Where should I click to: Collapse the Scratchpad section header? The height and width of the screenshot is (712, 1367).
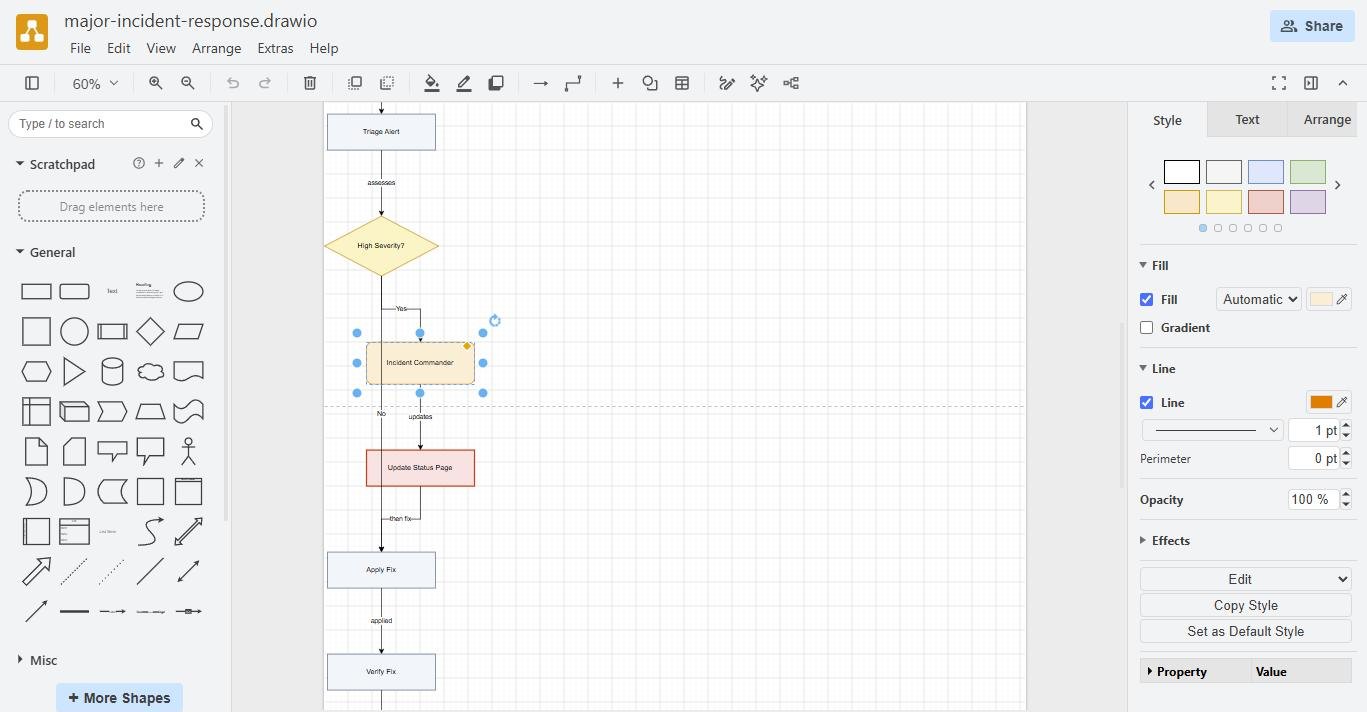pyautogui.click(x=55, y=163)
